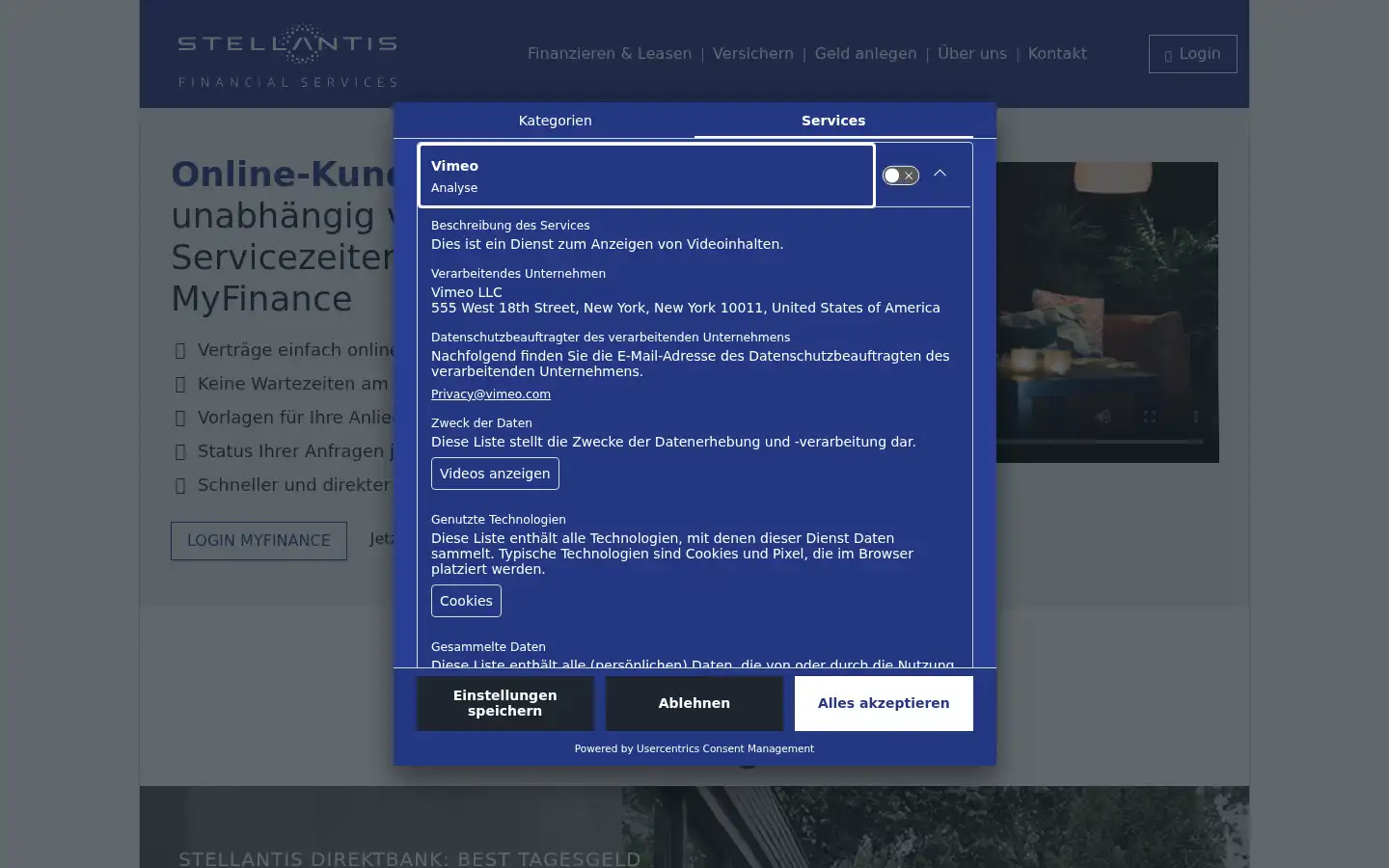
Task: Open the Privacy@vimeo.com email link
Action: tap(491, 393)
